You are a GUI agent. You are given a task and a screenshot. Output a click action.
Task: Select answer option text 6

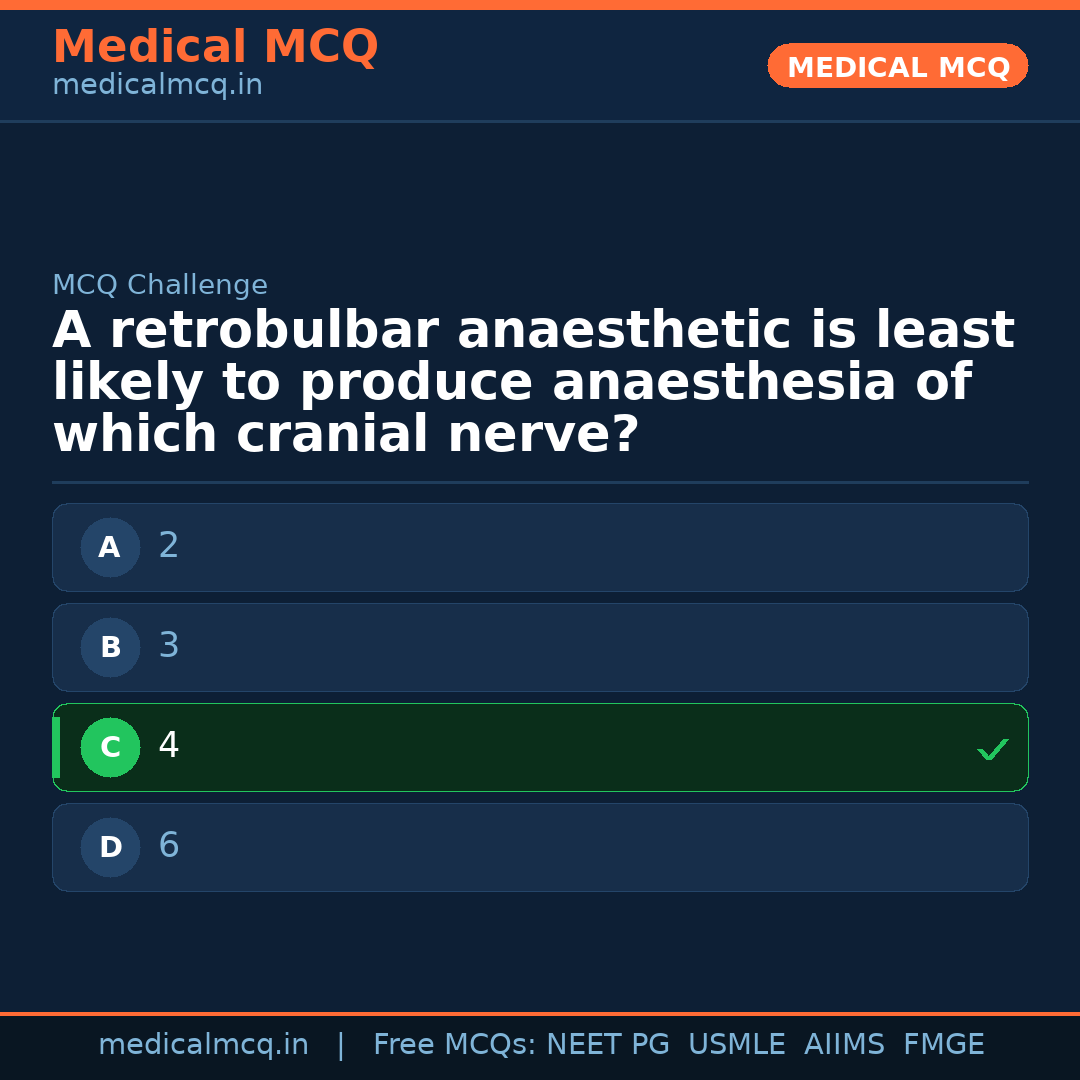pos(169,846)
